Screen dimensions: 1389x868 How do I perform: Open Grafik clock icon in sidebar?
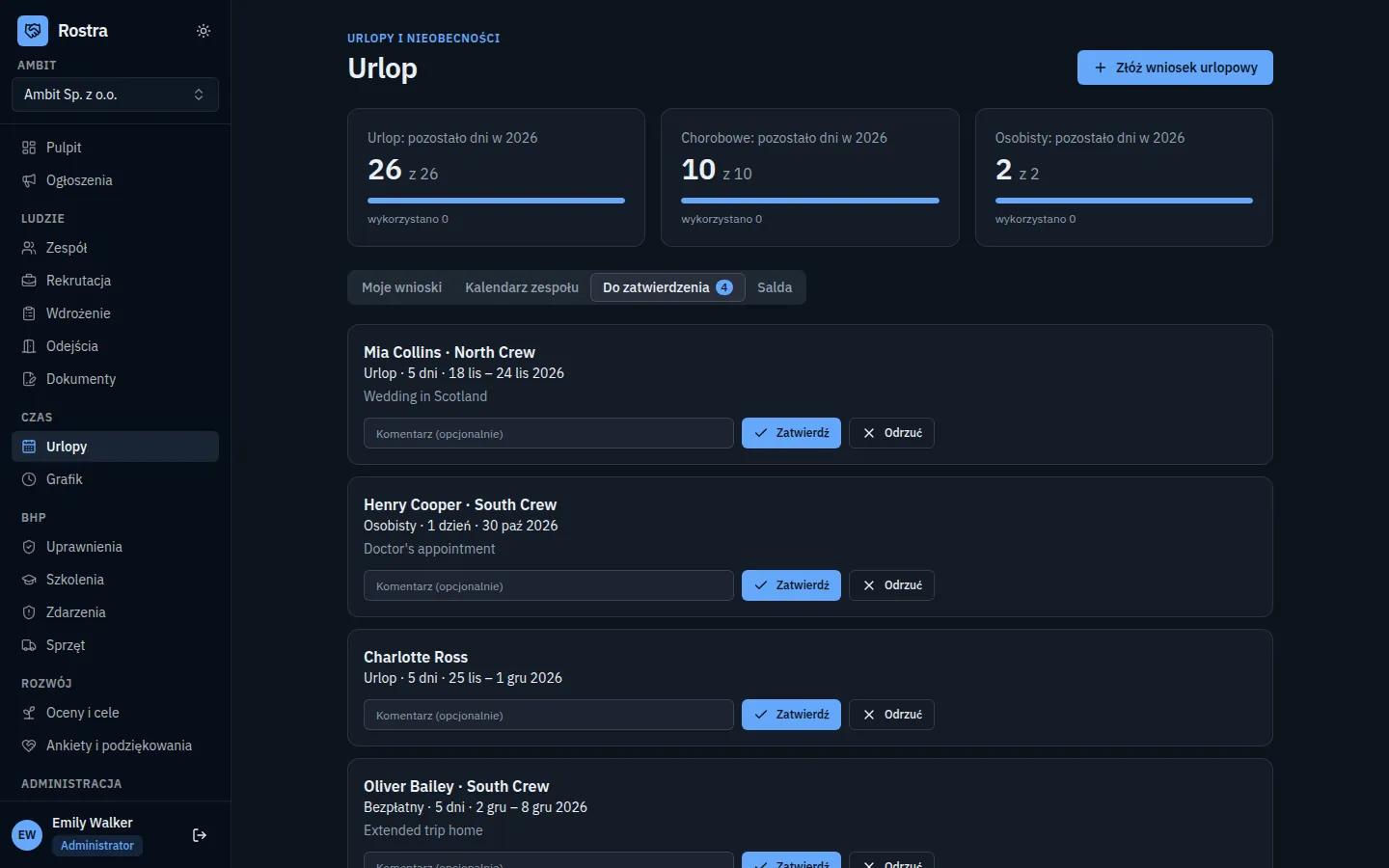tap(29, 479)
